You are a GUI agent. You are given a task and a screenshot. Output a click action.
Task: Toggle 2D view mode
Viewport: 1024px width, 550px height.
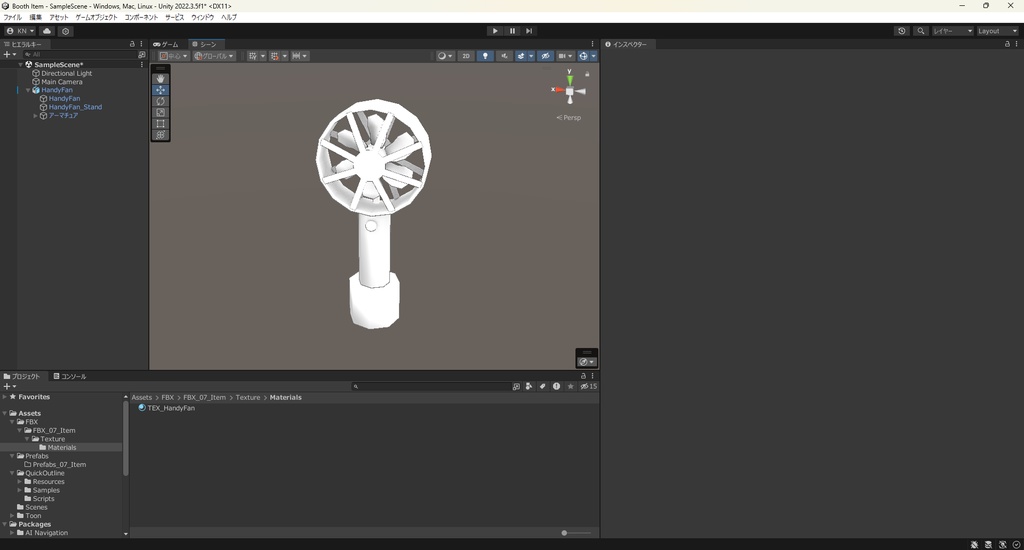point(466,56)
